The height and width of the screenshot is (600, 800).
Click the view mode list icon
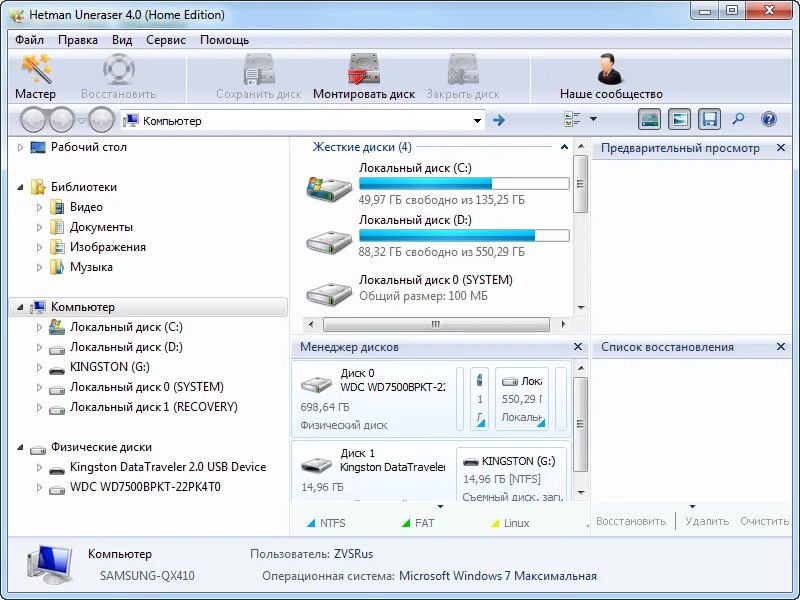[x=572, y=119]
